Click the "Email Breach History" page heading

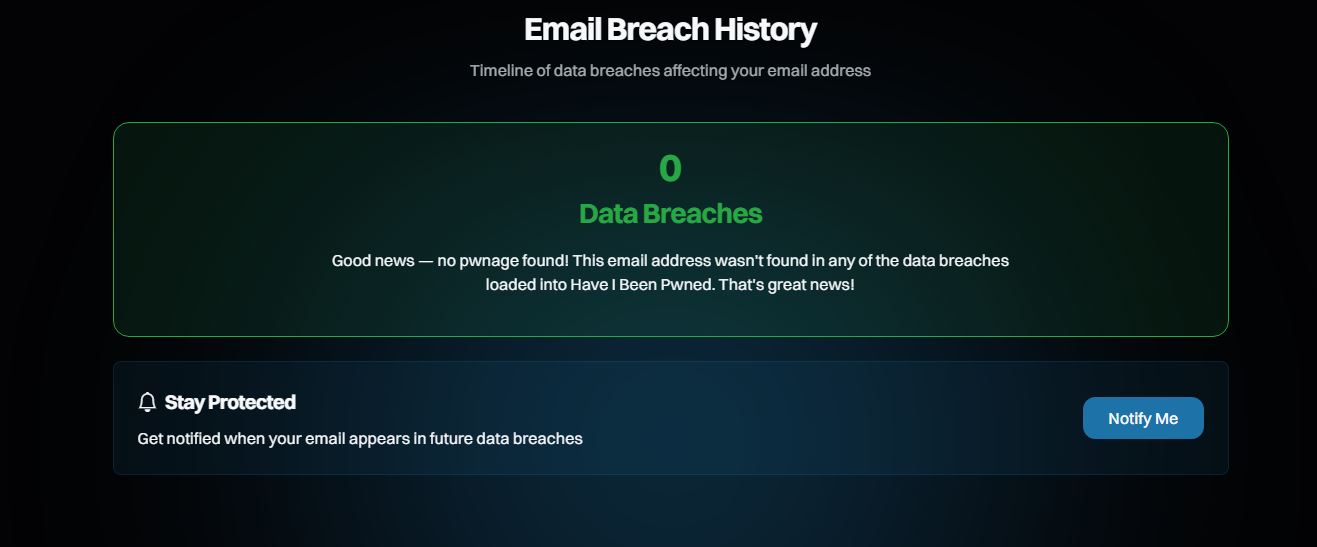(x=670, y=30)
